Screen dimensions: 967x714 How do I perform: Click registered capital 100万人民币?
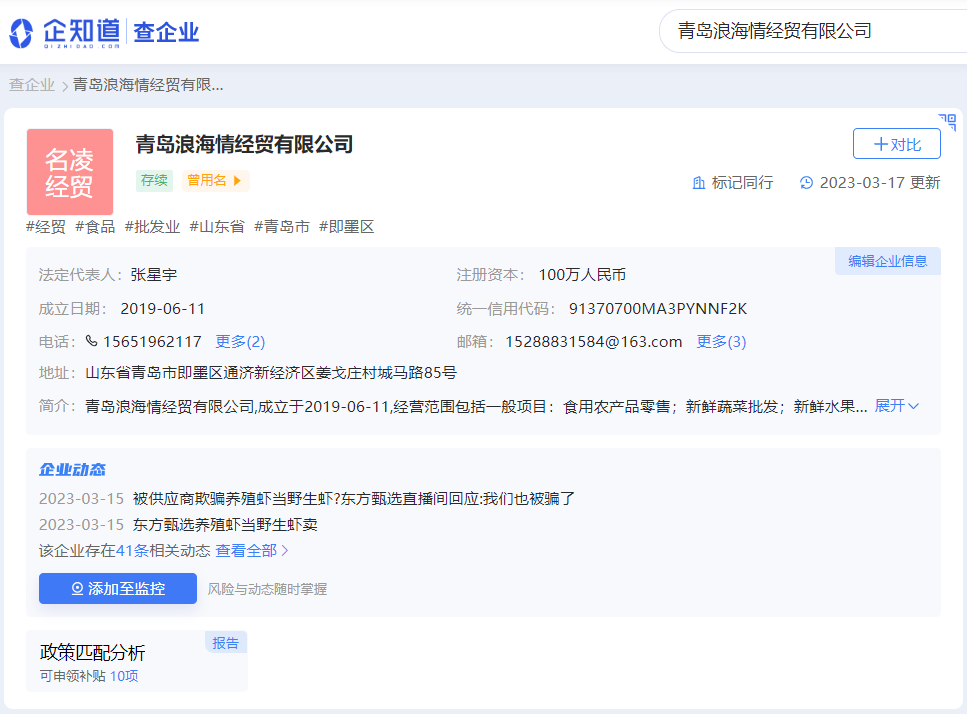[582, 275]
